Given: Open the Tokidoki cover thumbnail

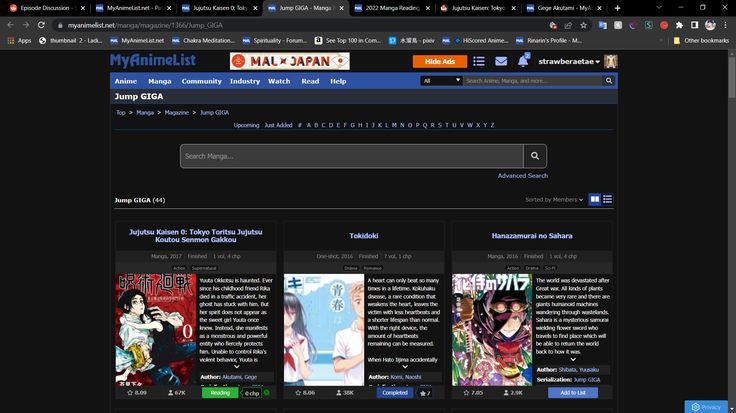Looking at the screenshot, I should click(323, 329).
